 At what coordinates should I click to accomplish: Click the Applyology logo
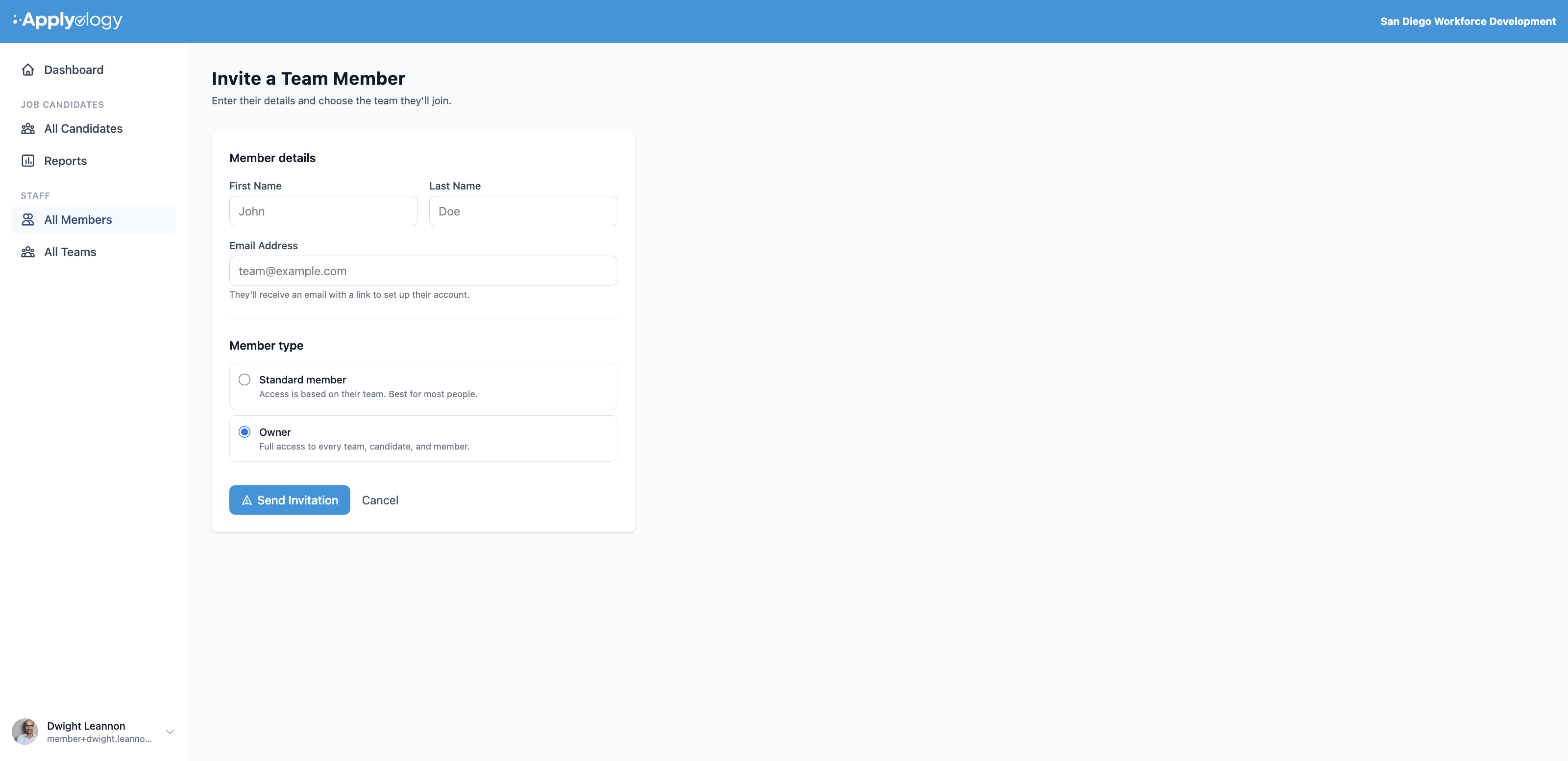pos(68,21)
